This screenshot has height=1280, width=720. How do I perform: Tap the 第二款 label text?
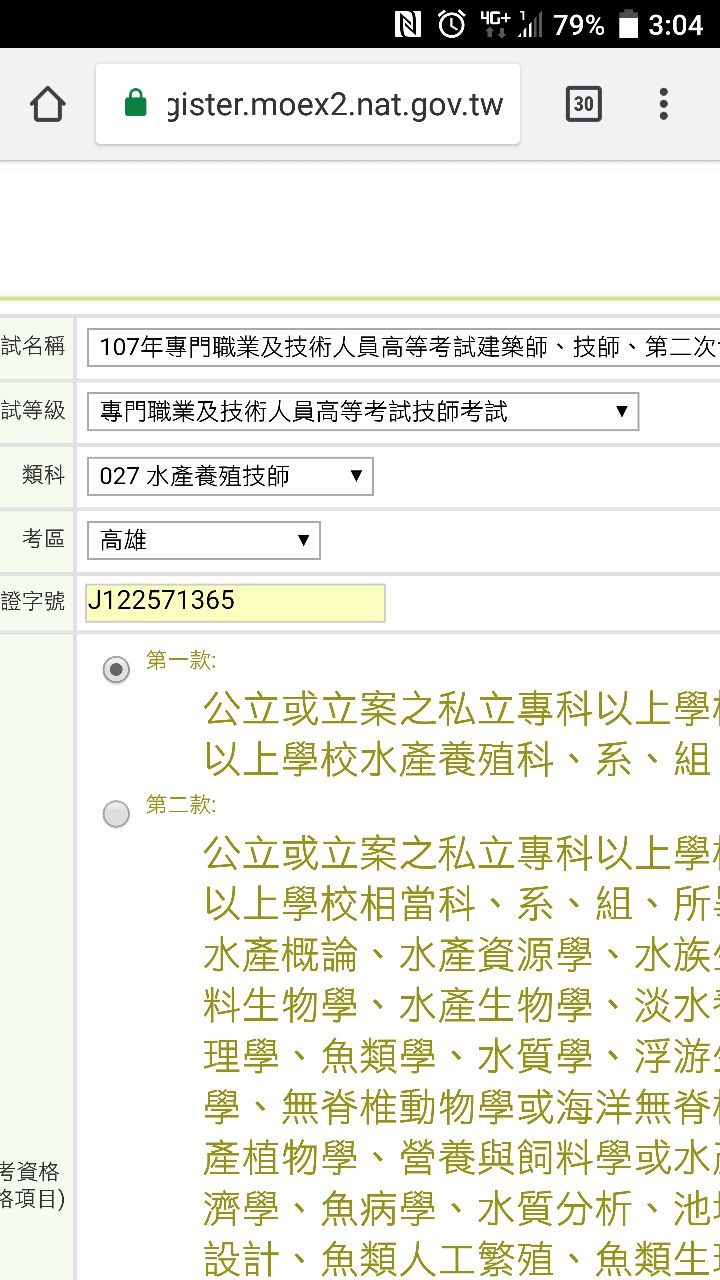point(181,804)
